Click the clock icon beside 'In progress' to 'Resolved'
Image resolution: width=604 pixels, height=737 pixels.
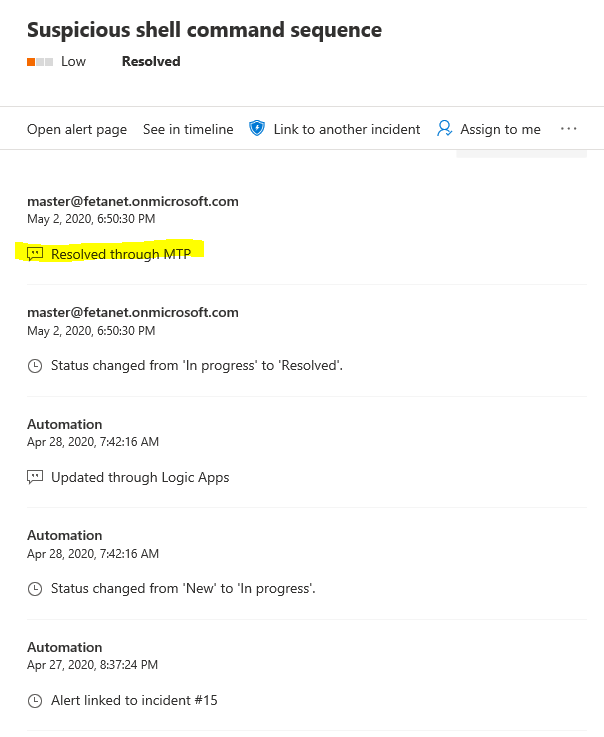(x=35, y=366)
